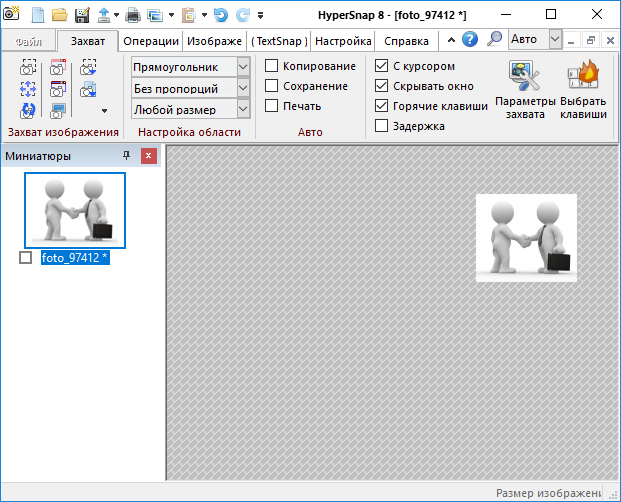Viewport: 621px width, 502px height.
Task: Toggle the Сохранение checkbox
Action: pos(272,86)
